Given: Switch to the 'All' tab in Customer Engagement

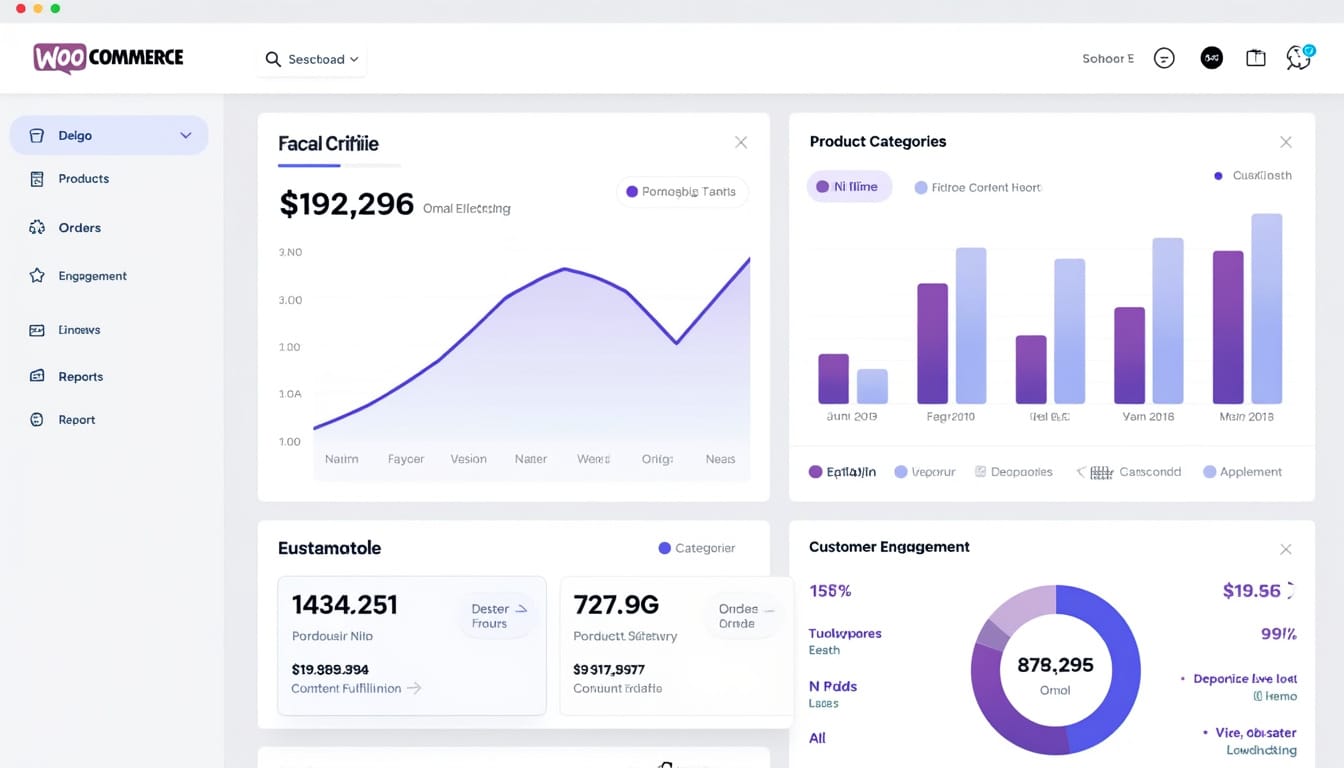Looking at the screenshot, I should (x=817, y=738).
